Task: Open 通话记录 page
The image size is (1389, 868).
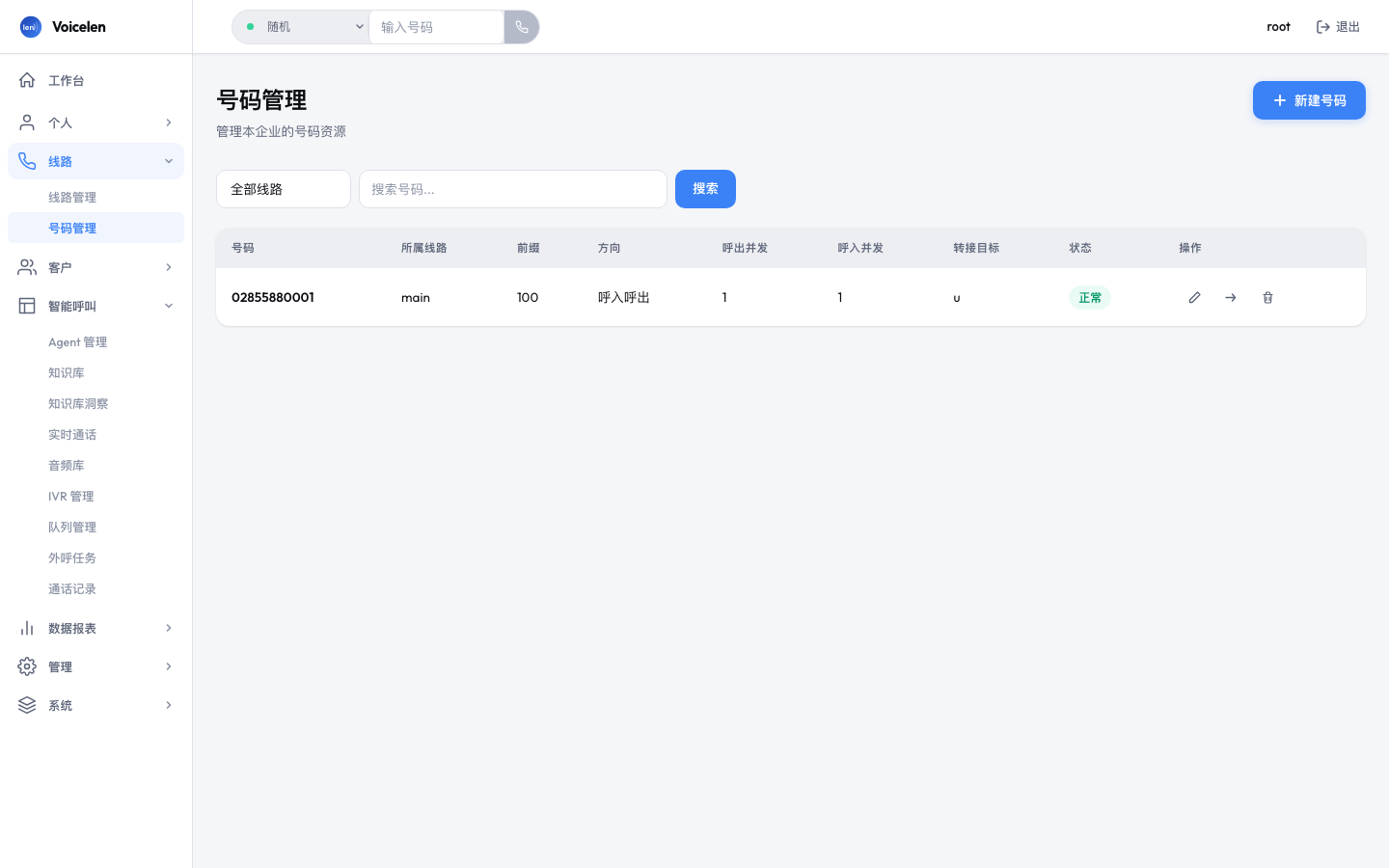Action: pos(95,588)
